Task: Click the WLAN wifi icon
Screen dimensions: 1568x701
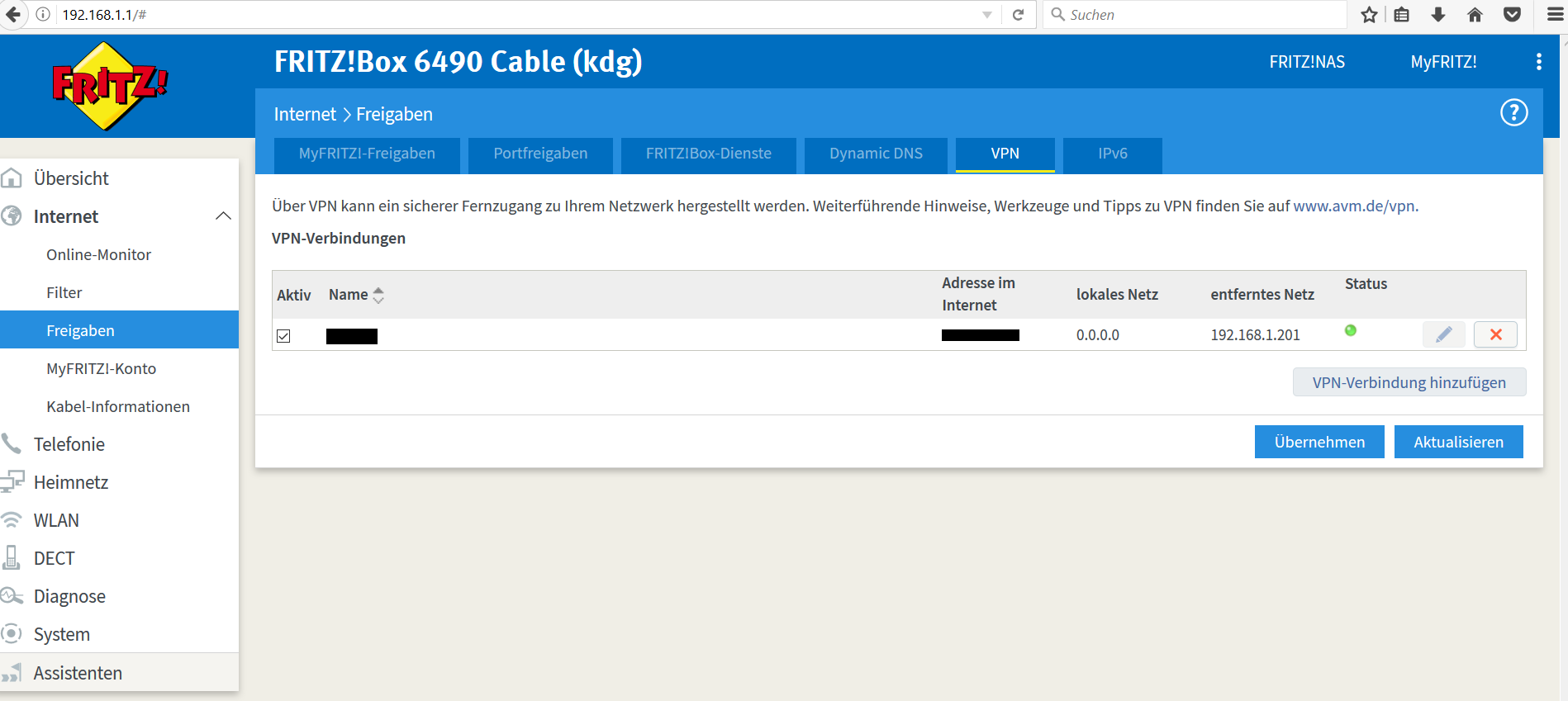Action: (x=12, y=519)
